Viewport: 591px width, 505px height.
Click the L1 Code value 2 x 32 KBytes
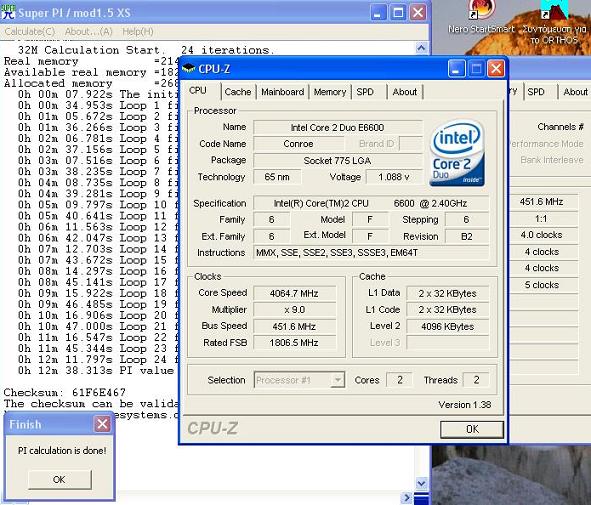tap(447, 310)
